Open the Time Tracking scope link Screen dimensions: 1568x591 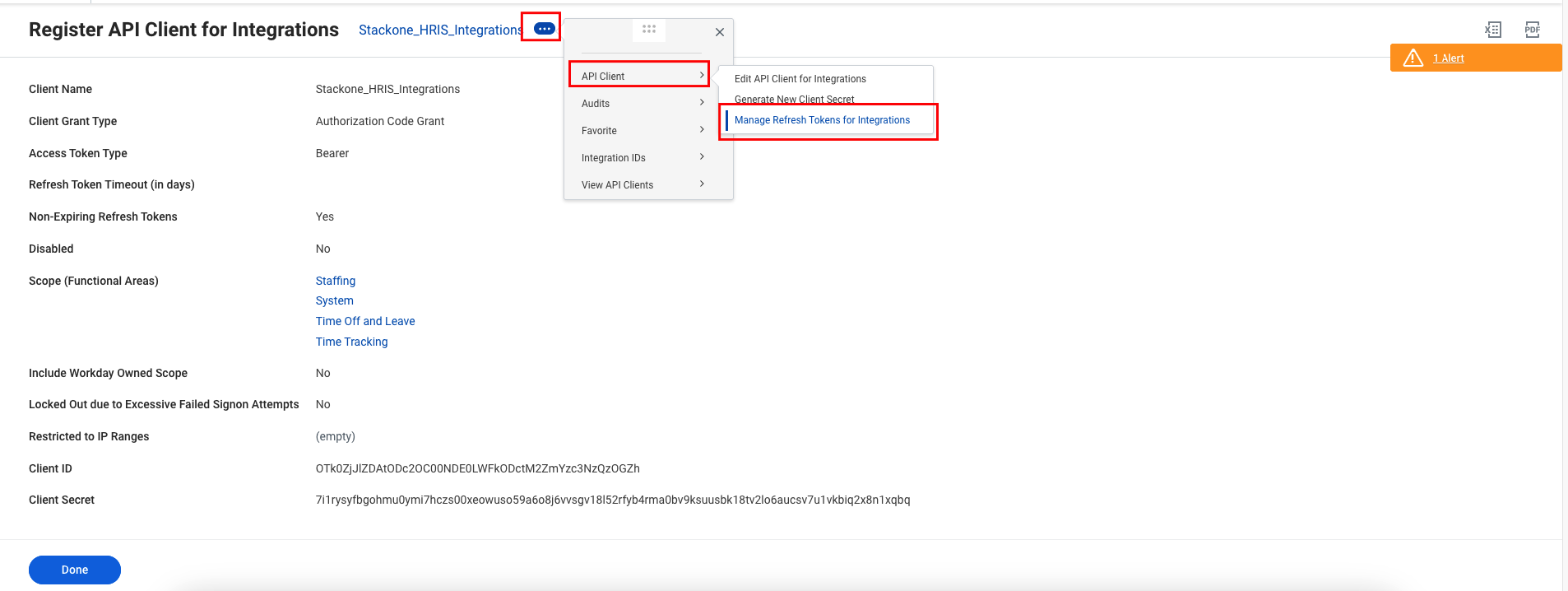click(352, 342)
